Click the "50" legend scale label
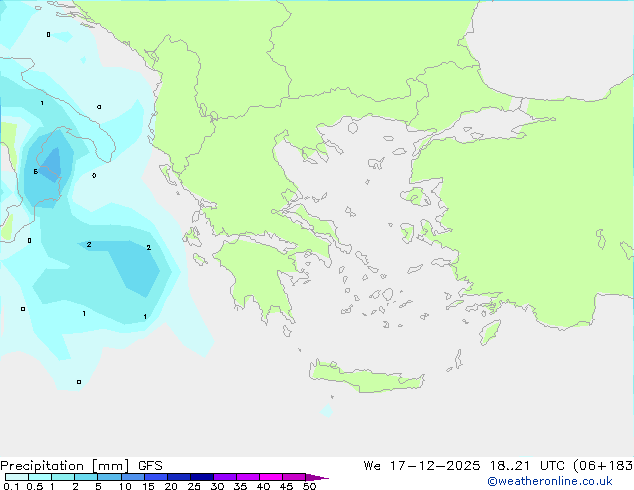The height and width of the screenshot is (490, 634). (309, 486)
